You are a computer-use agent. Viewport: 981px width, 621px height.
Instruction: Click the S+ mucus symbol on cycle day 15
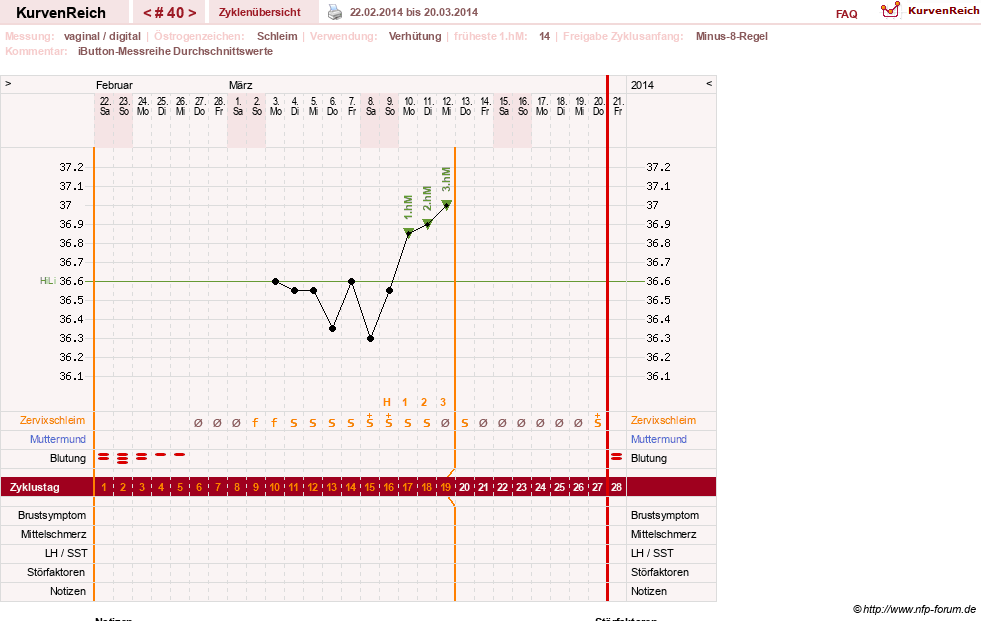click(370, 421)
